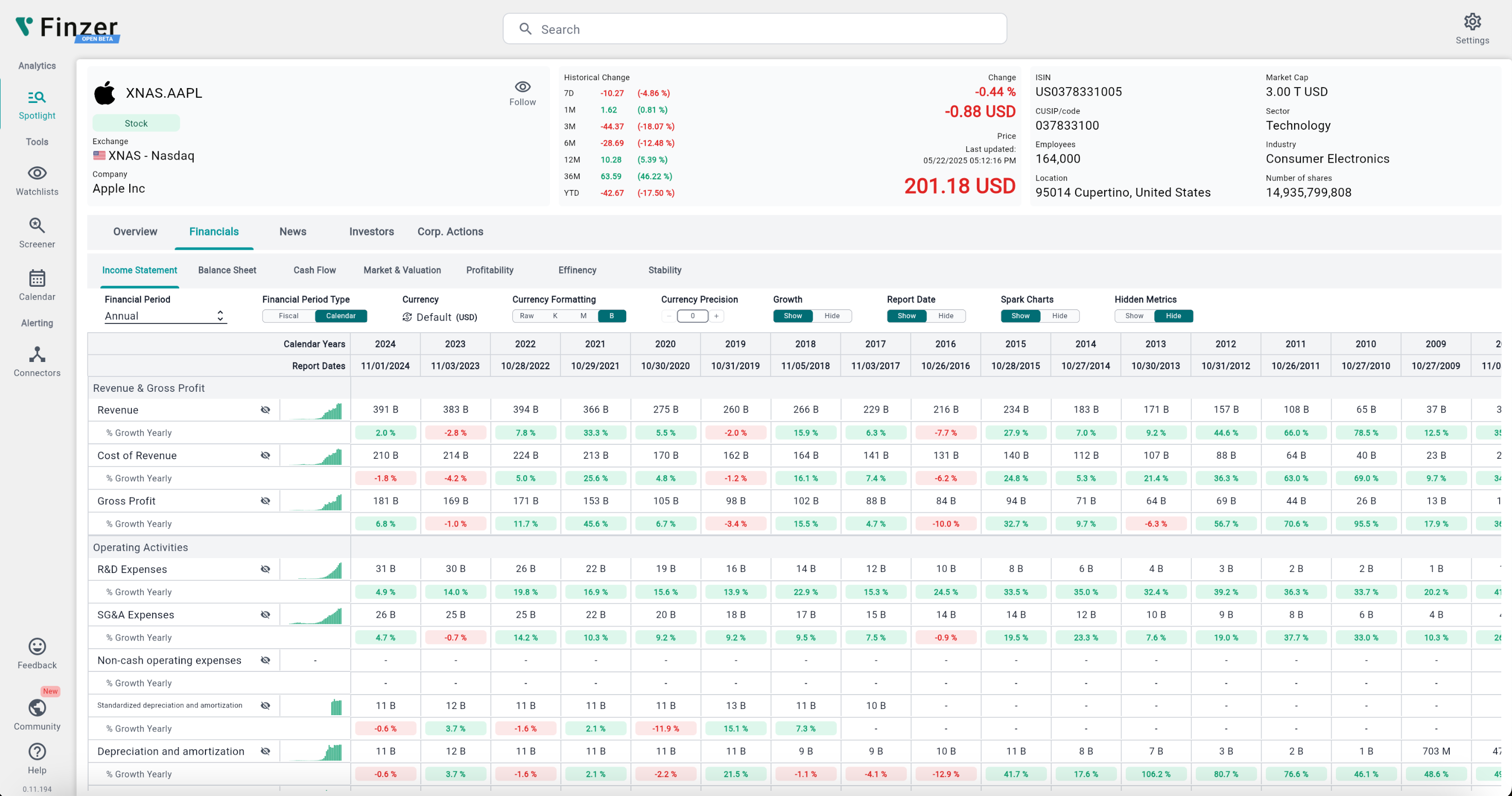Hide the Depreciation and amortization row
The height and width of the screenshot is (796, 1512).
tap(265, 751)
